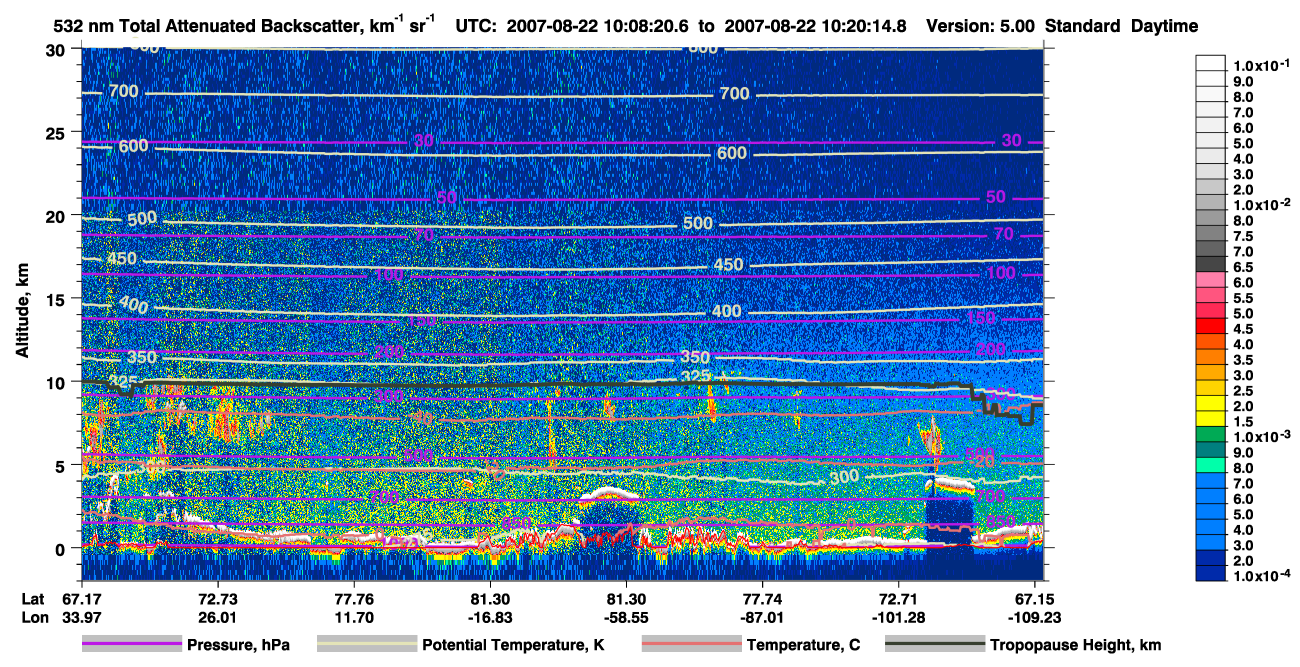The image size is (1300, 667).
Task: Click latitude value '67.15'
Action: pyautogui.click(x=1034, y=598)
